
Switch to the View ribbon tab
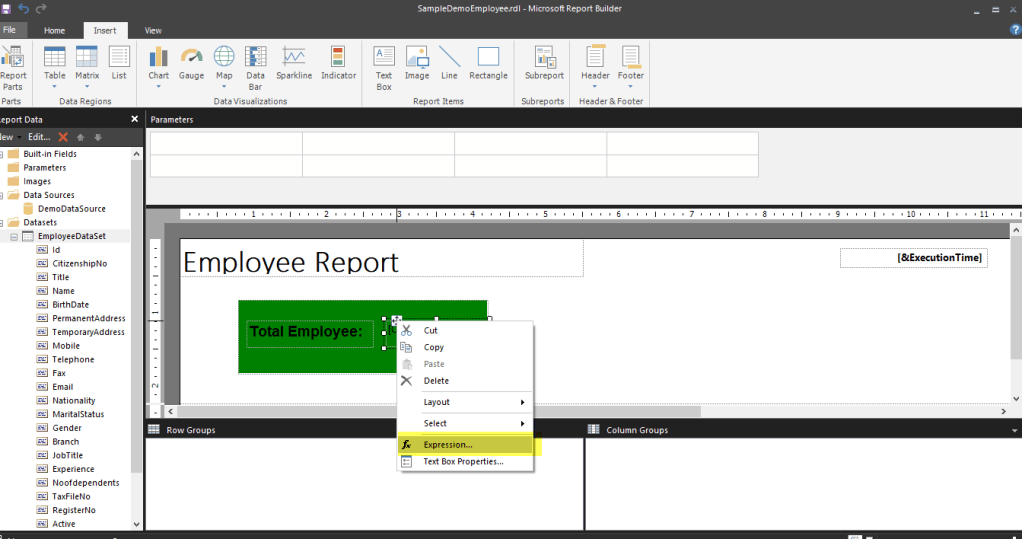click(153, 31)
